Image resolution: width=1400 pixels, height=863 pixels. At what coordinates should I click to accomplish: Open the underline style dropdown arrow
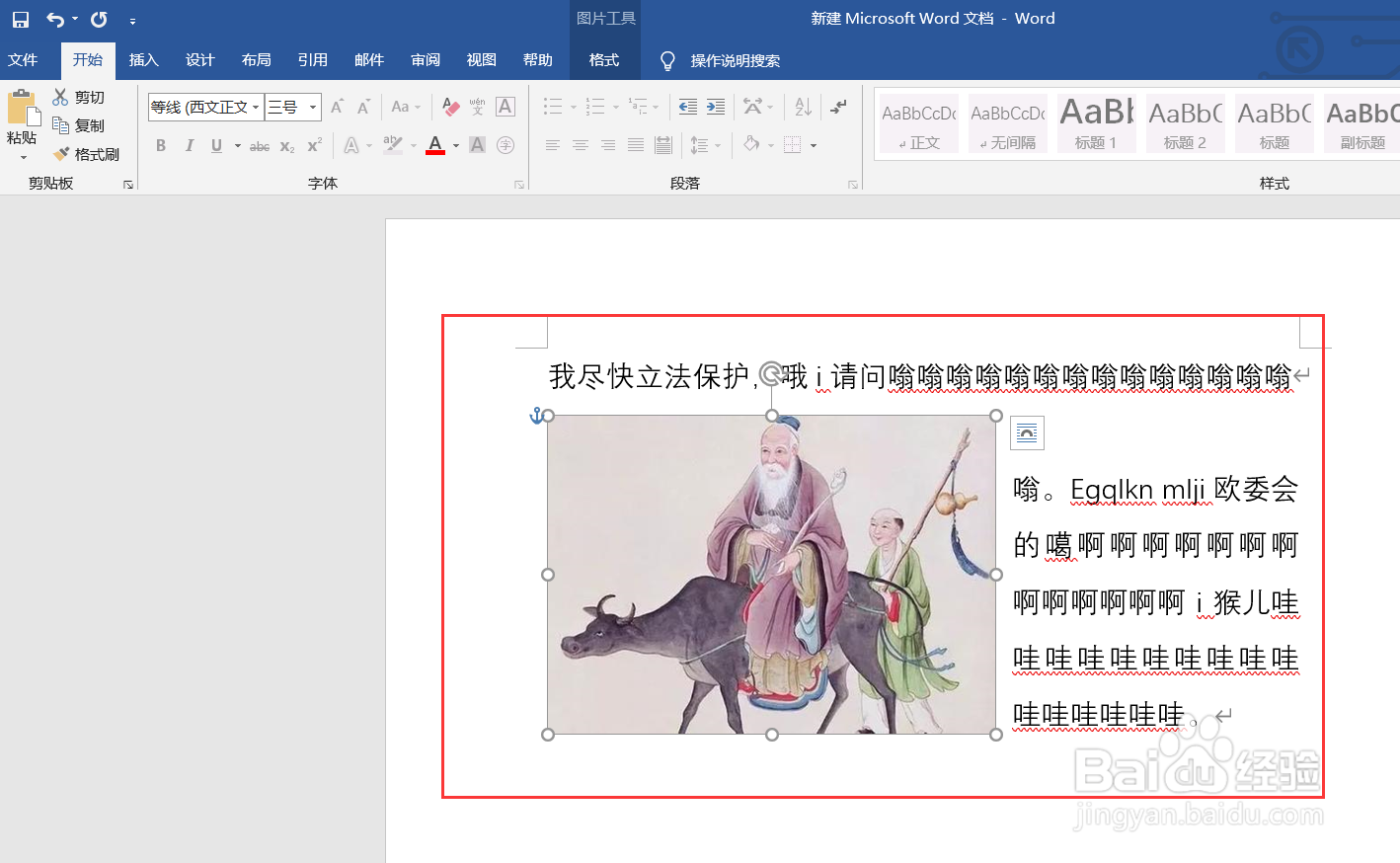tap(238, 145)
